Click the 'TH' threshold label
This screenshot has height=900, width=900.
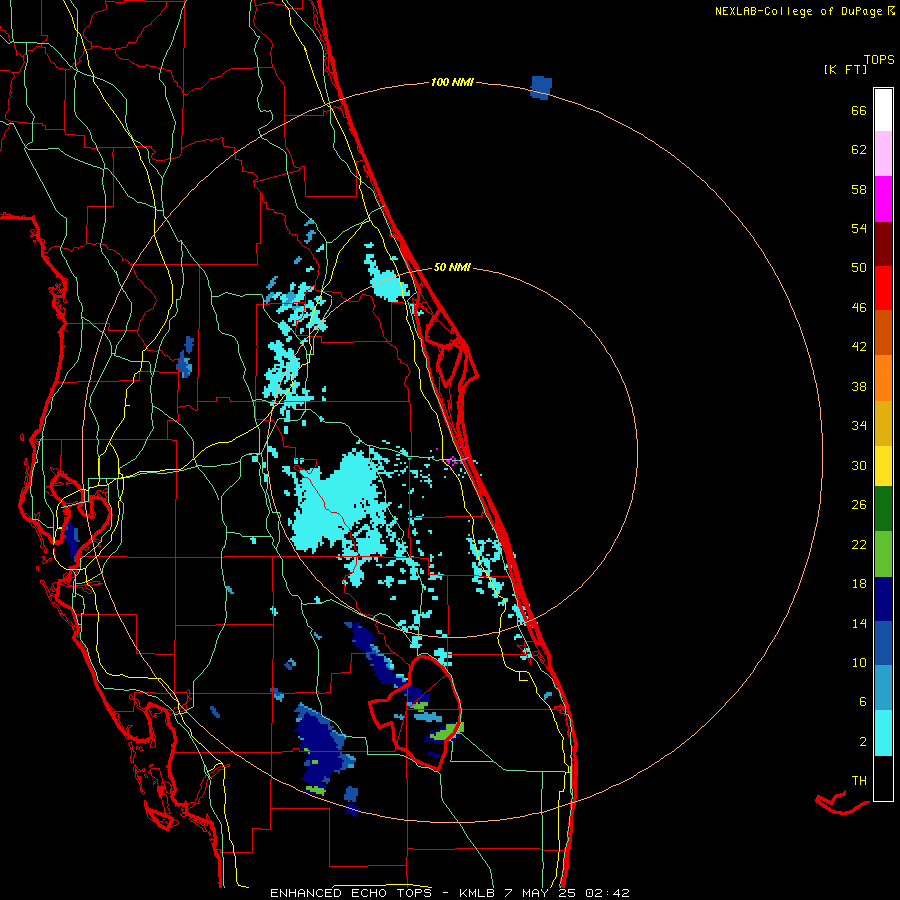point(859,781)
